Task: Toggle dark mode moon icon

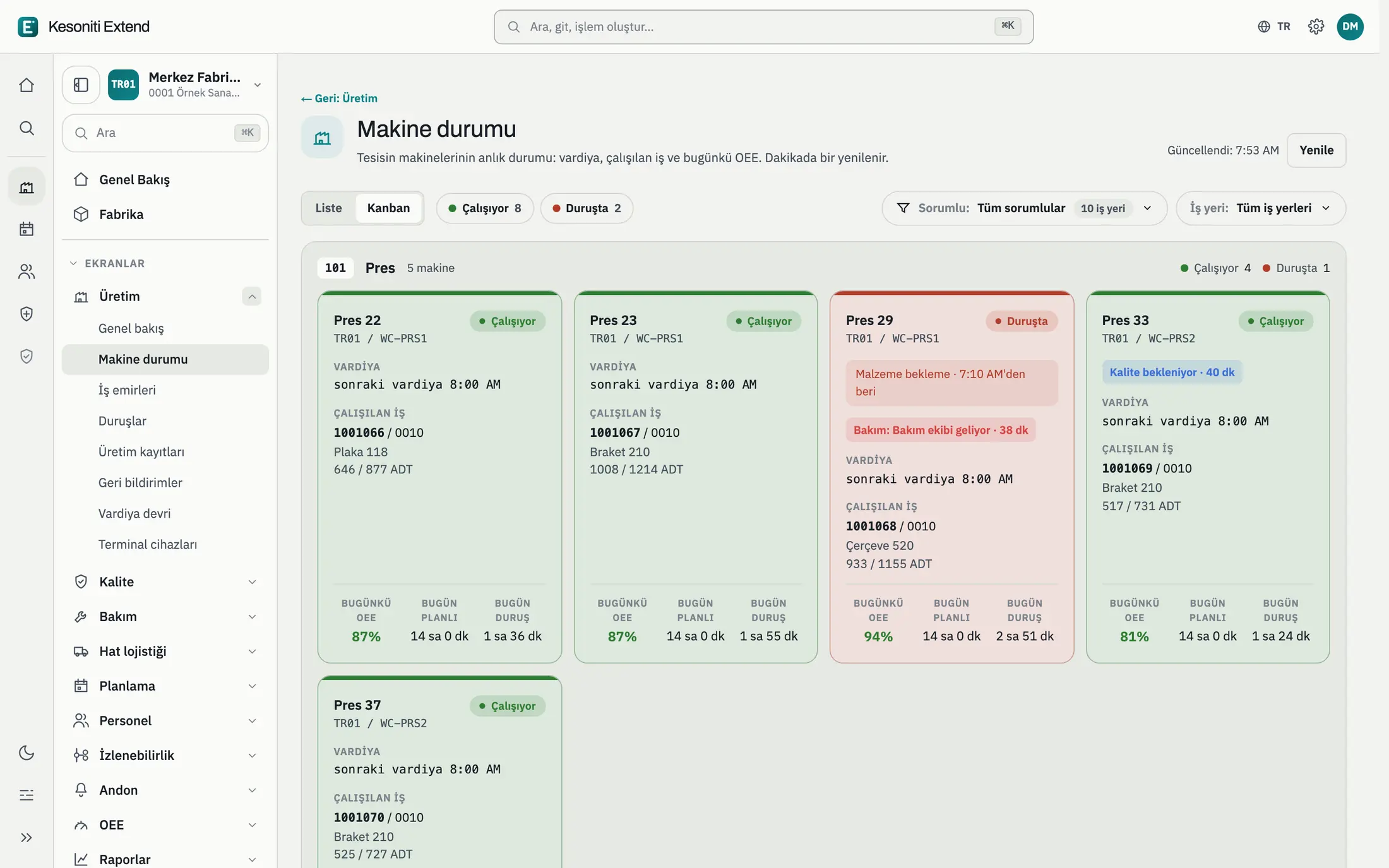Action: (27, 752)
